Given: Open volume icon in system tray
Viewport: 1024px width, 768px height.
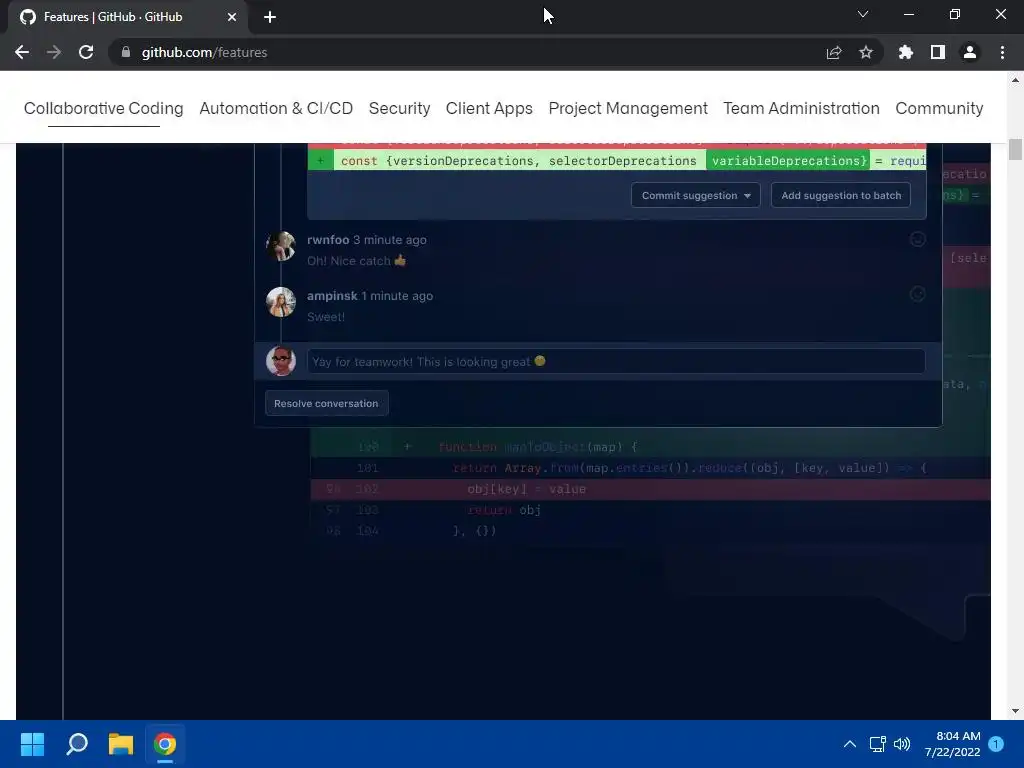Looking at the screenshot, I should pyautogui.click(x=902, y=744).
